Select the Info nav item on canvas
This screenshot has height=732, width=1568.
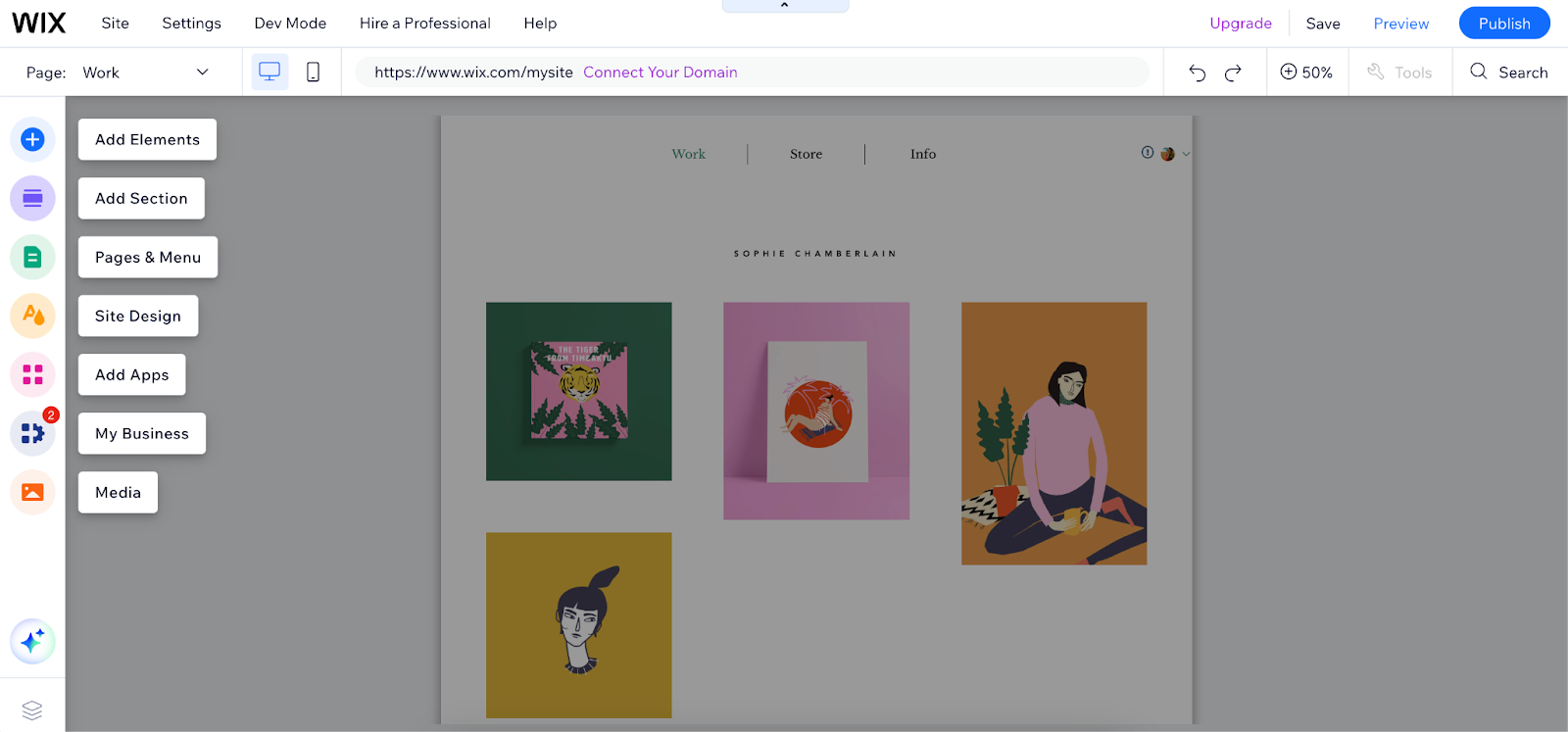pyautogui.click(x=923, y=154)
